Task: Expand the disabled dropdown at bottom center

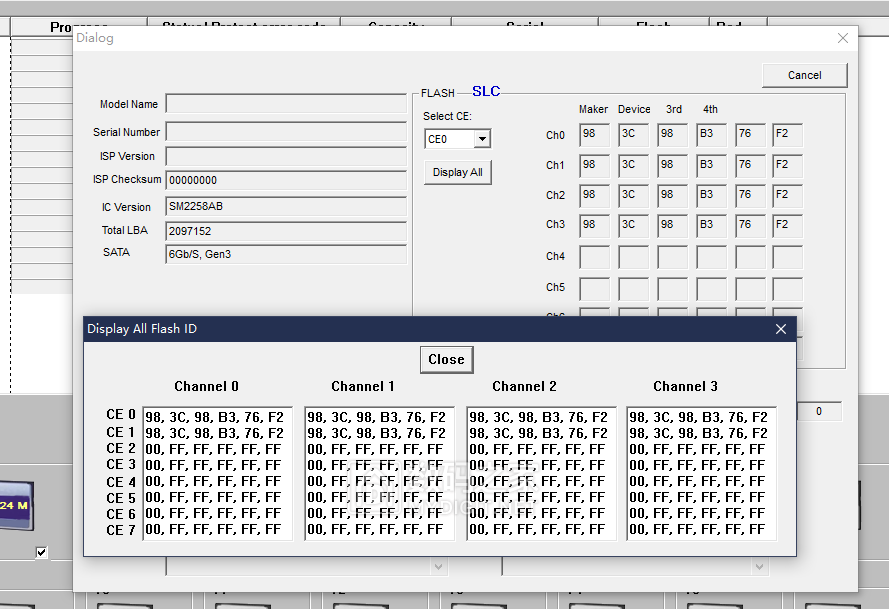Action: pyautogui.click(x=437, y=567)
